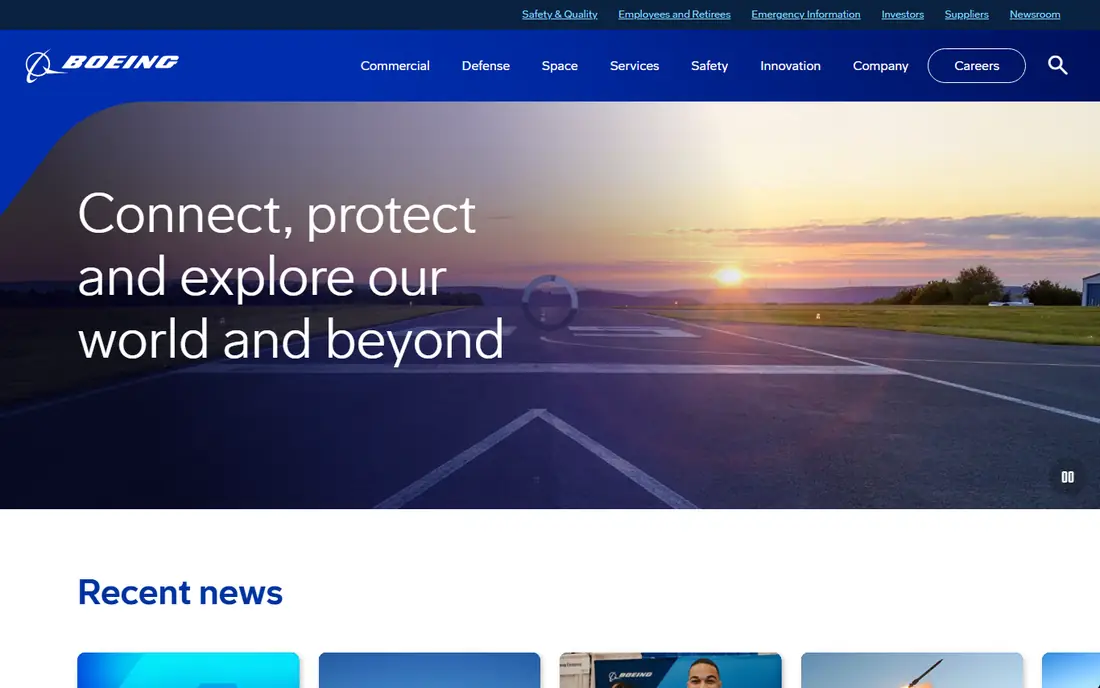Open the news card showing a man

coord(671,670)
